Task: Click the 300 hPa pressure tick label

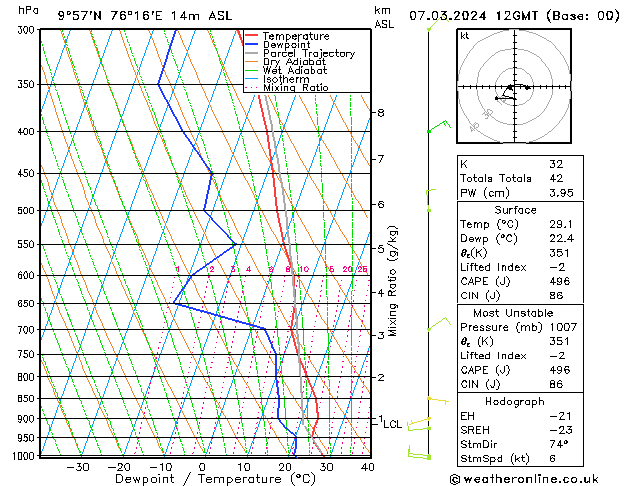Action: 28,30
